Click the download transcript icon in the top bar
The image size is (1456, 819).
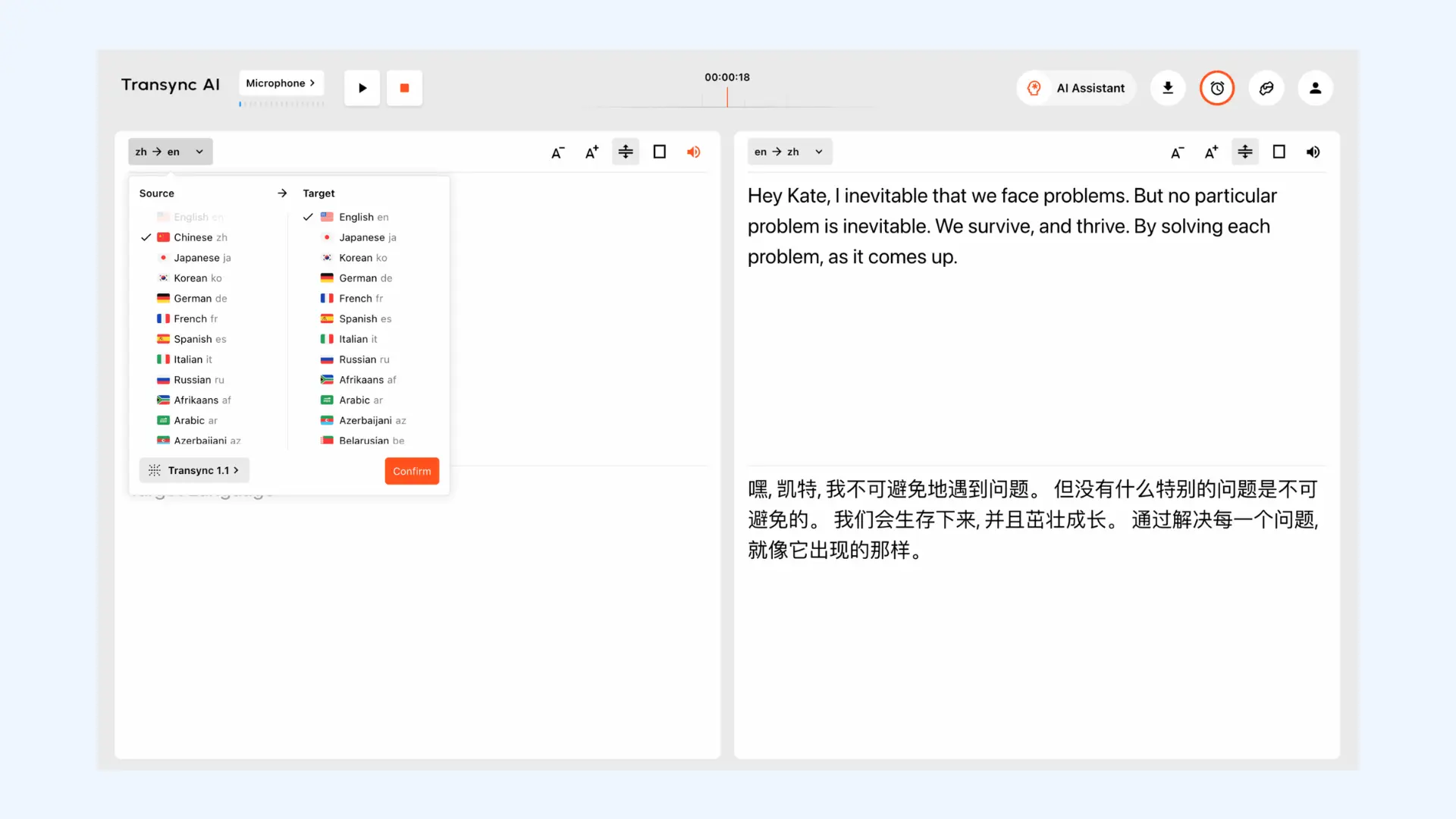pos(1168,87)
